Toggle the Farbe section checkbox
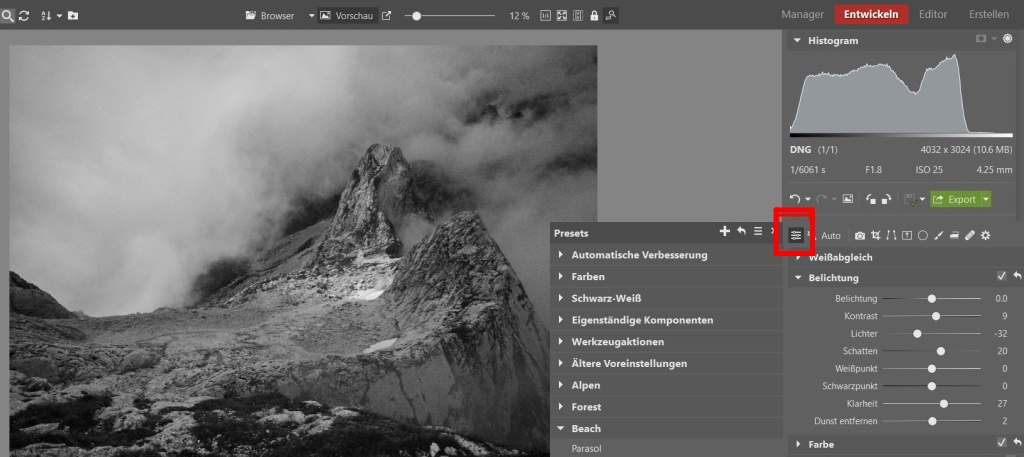Viewport: 1024px width, 457px height. point(1001,443)
